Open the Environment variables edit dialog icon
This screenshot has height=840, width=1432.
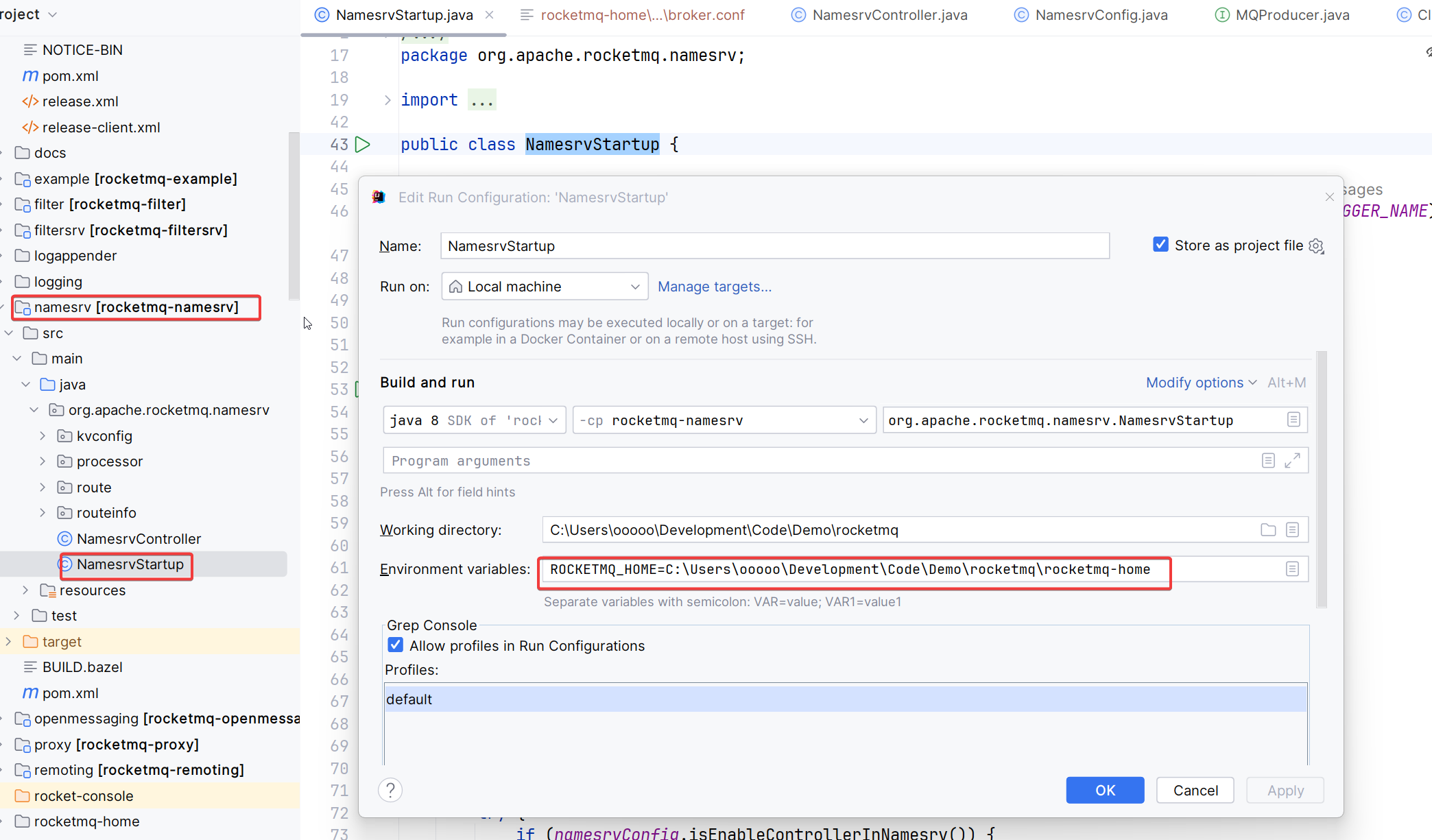[x=1292, y=569]
